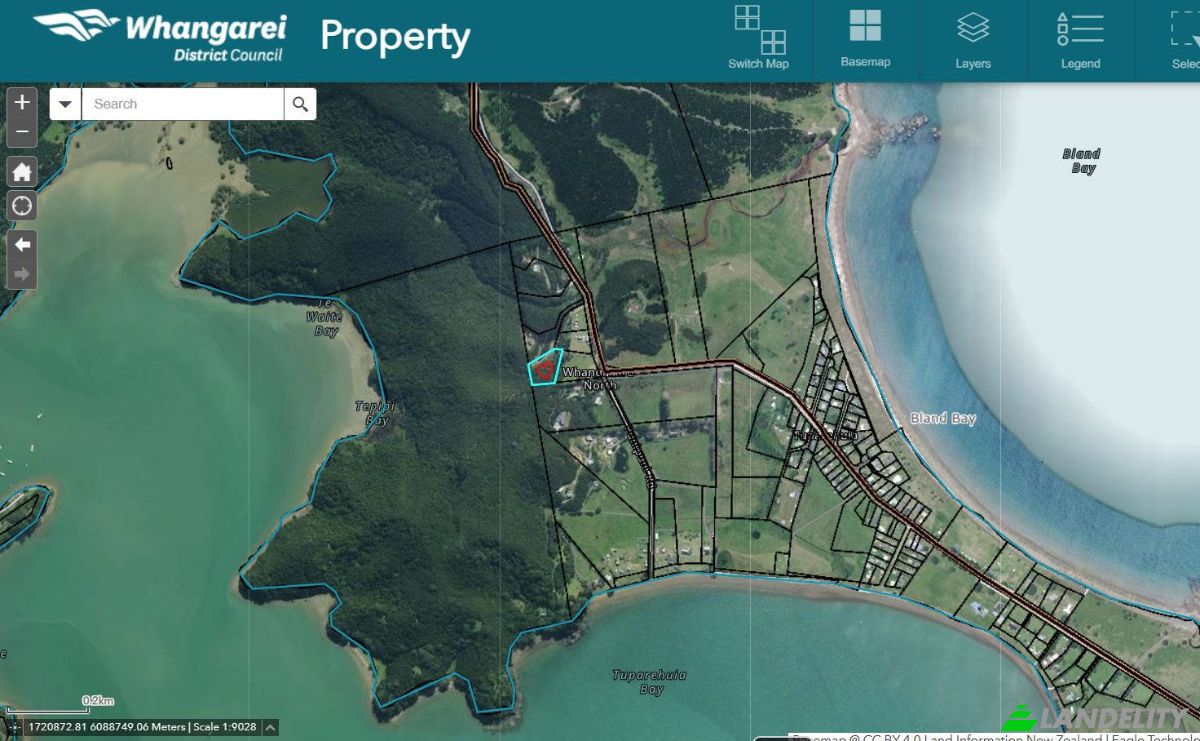Click the Landelity logo in map corner
Image resolution: width=1200 pixels, height=741 pixels.
[1100, 719]
